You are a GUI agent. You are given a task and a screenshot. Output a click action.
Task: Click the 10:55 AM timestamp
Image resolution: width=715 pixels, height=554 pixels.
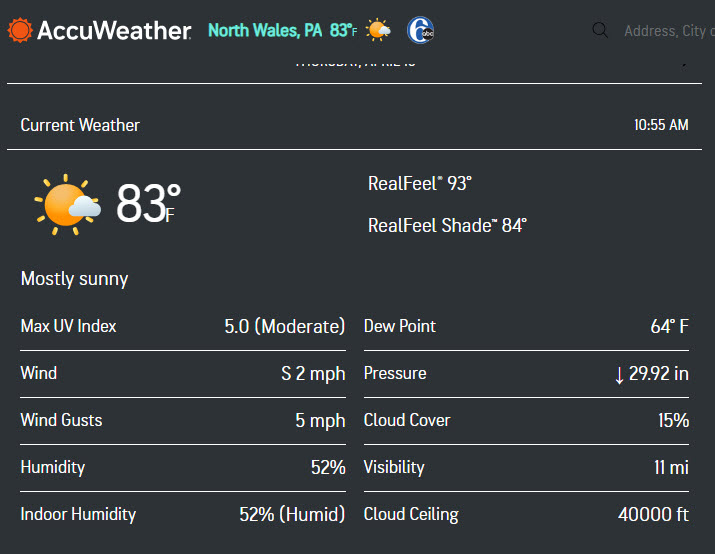pos(661,125)
